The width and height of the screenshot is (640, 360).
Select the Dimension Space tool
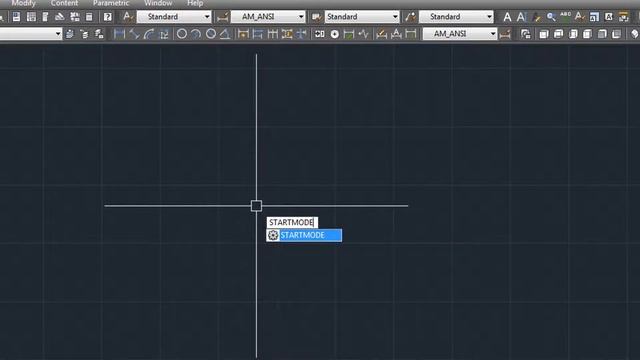pyautogui.click(x=287, y=34)
